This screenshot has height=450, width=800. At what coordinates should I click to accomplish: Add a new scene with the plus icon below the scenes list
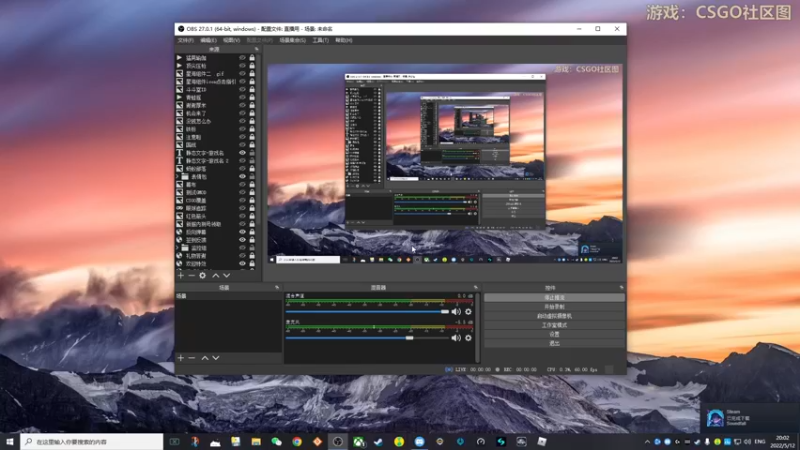(181, 358)
